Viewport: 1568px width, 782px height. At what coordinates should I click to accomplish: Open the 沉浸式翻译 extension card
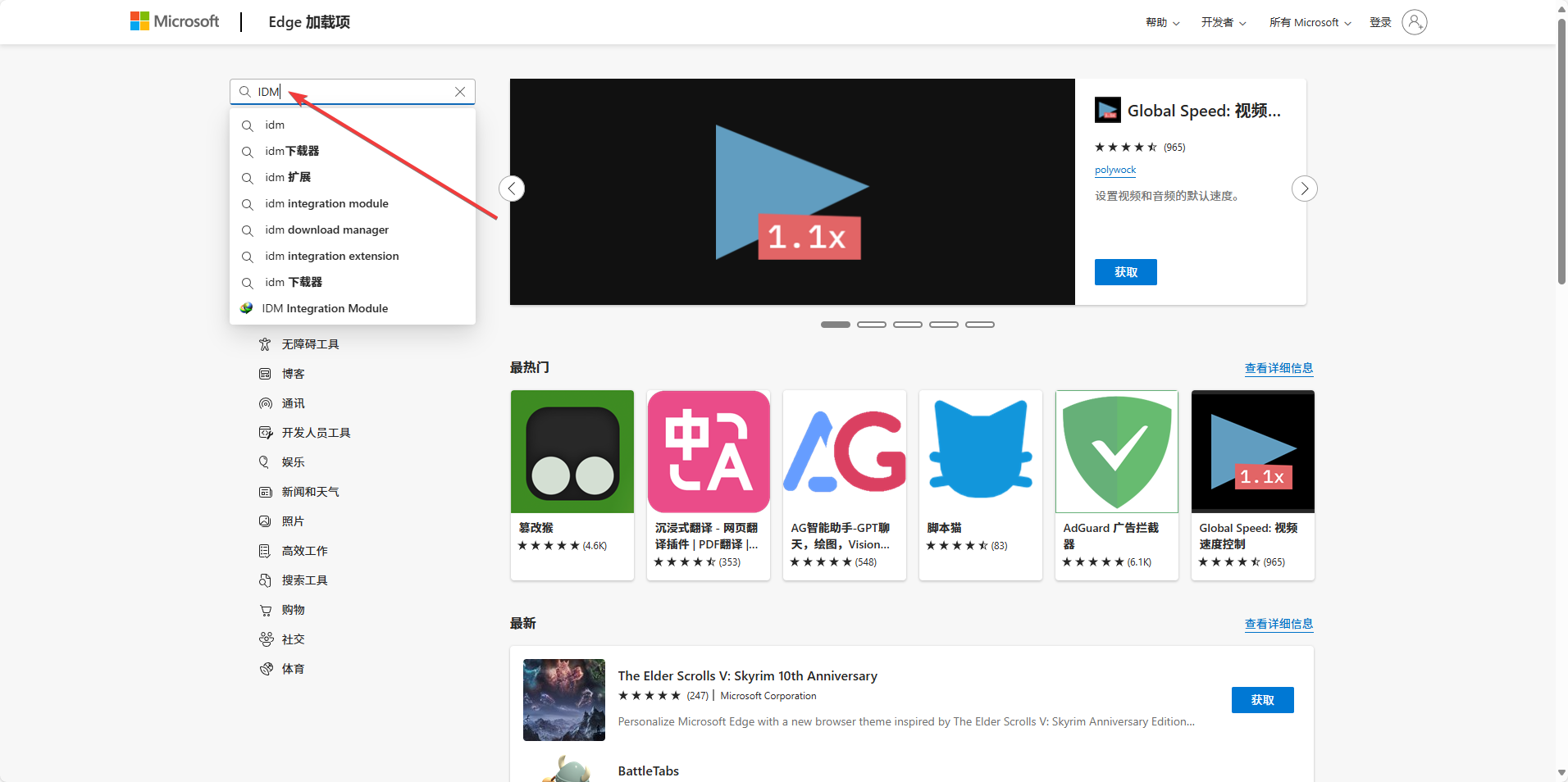click(x=709, y=485)
